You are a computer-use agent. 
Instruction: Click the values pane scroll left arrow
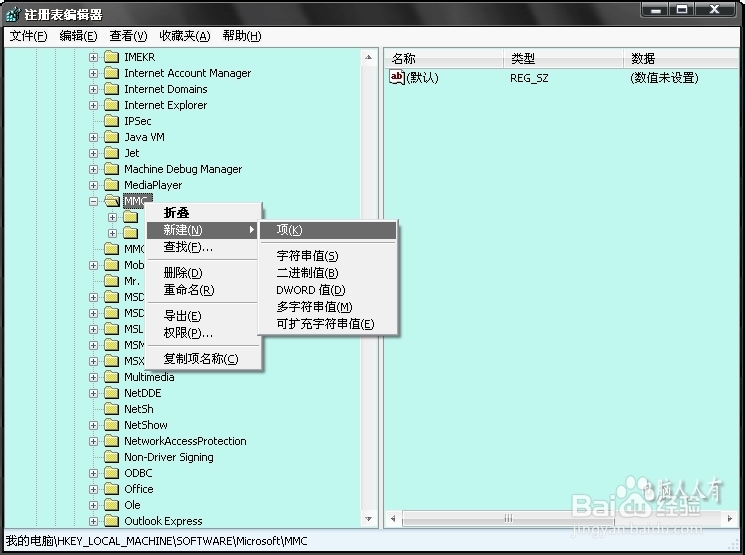[x=393, y=518]
